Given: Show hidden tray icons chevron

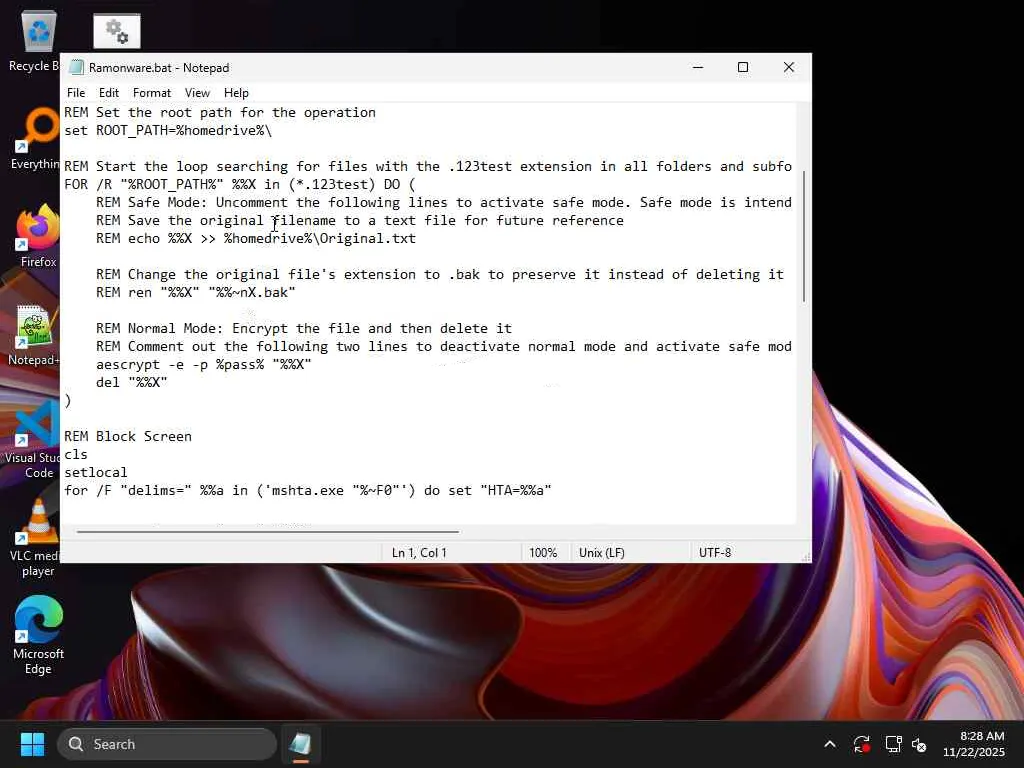Looking at the screenshot, I should tap(829, 744).
